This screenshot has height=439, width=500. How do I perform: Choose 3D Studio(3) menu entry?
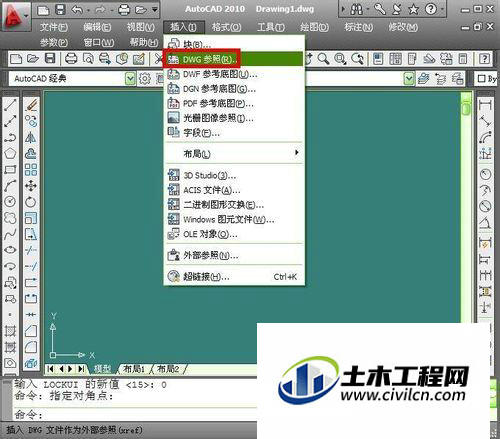[x=234, y=175]
